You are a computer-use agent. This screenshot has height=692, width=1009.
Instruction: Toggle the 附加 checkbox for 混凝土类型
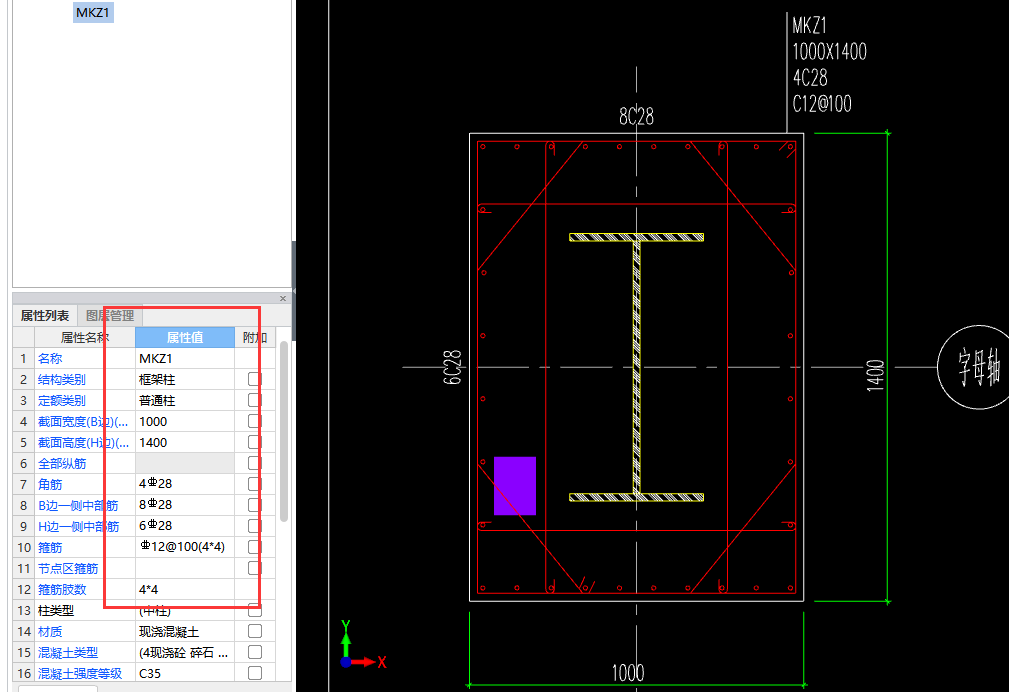(x=255, y=652)
